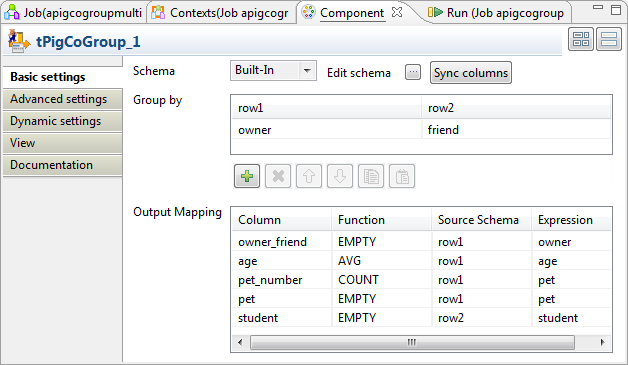Select the owner_friend column cell
628x365 pixels.
(x=282, y=242)
